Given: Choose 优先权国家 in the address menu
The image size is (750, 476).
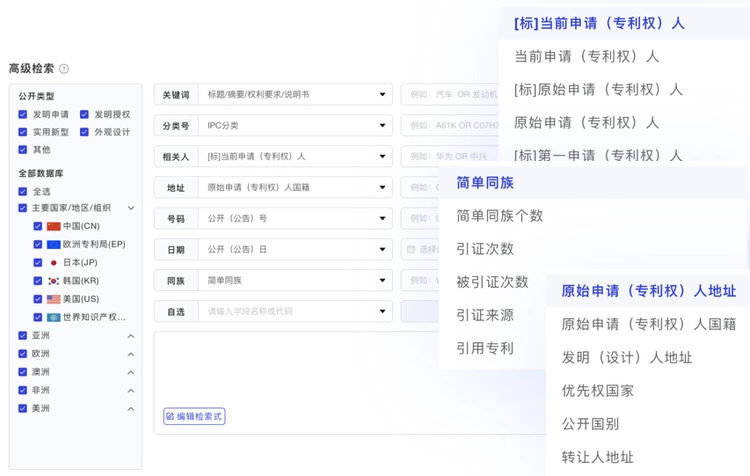Looking at the screenshot, I should pyautogui.click(x=597, y=390).
